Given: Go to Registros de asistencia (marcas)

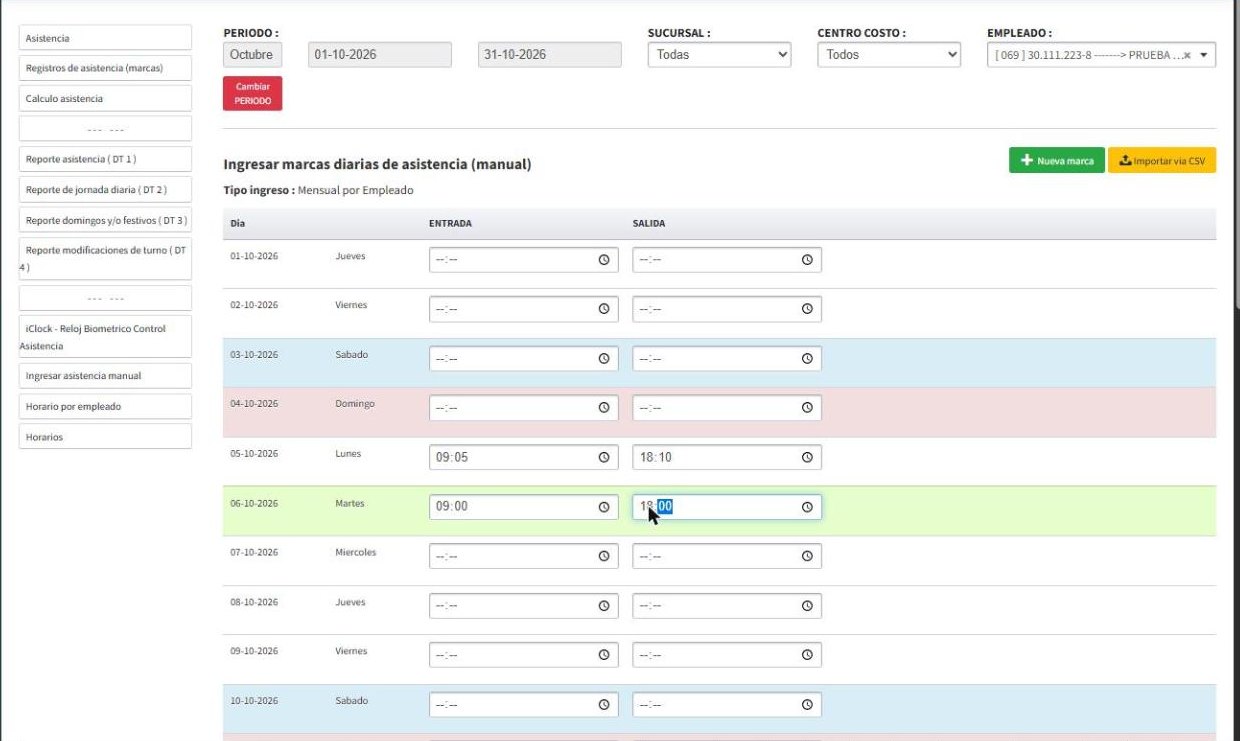Looking at the screenshot, I should [105, 68].
